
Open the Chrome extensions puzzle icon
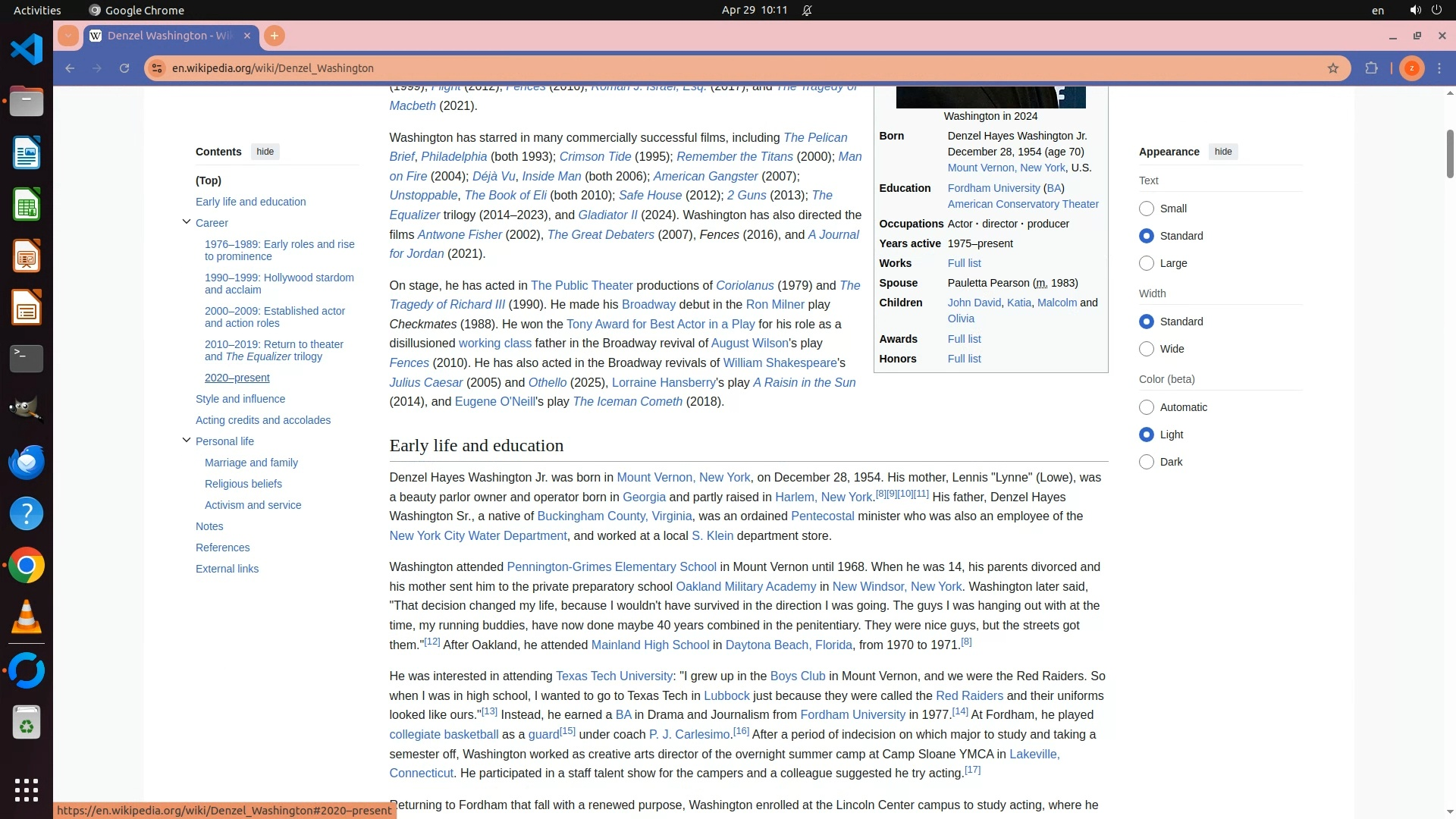(1371, 68)
